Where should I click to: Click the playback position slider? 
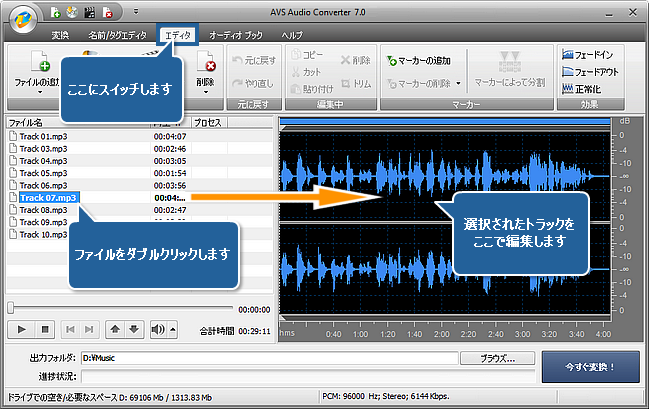(x=120, y=309)
